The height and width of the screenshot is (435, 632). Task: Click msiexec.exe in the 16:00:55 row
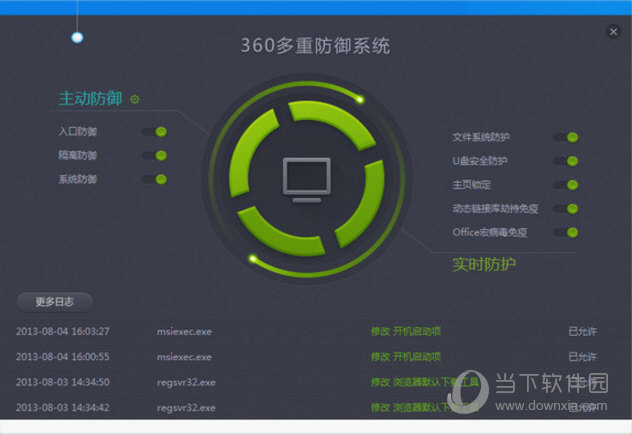point(184,357)
